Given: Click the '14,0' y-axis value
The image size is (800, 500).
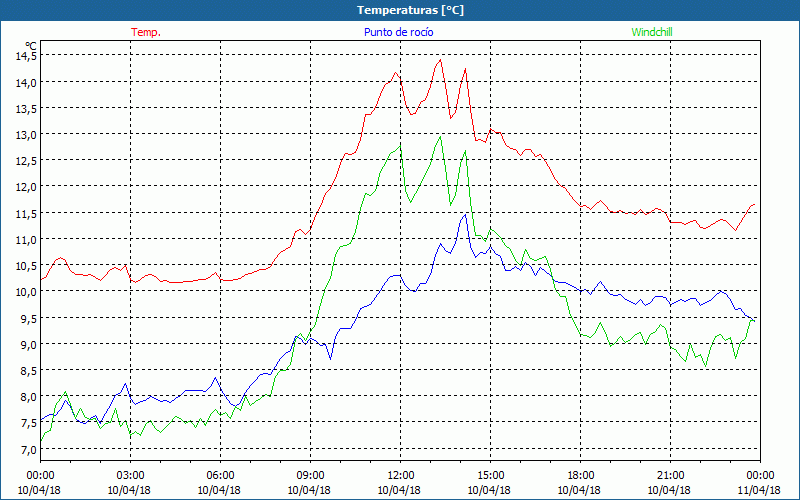Looking at the screenshot, I should (x=26, y=82).
